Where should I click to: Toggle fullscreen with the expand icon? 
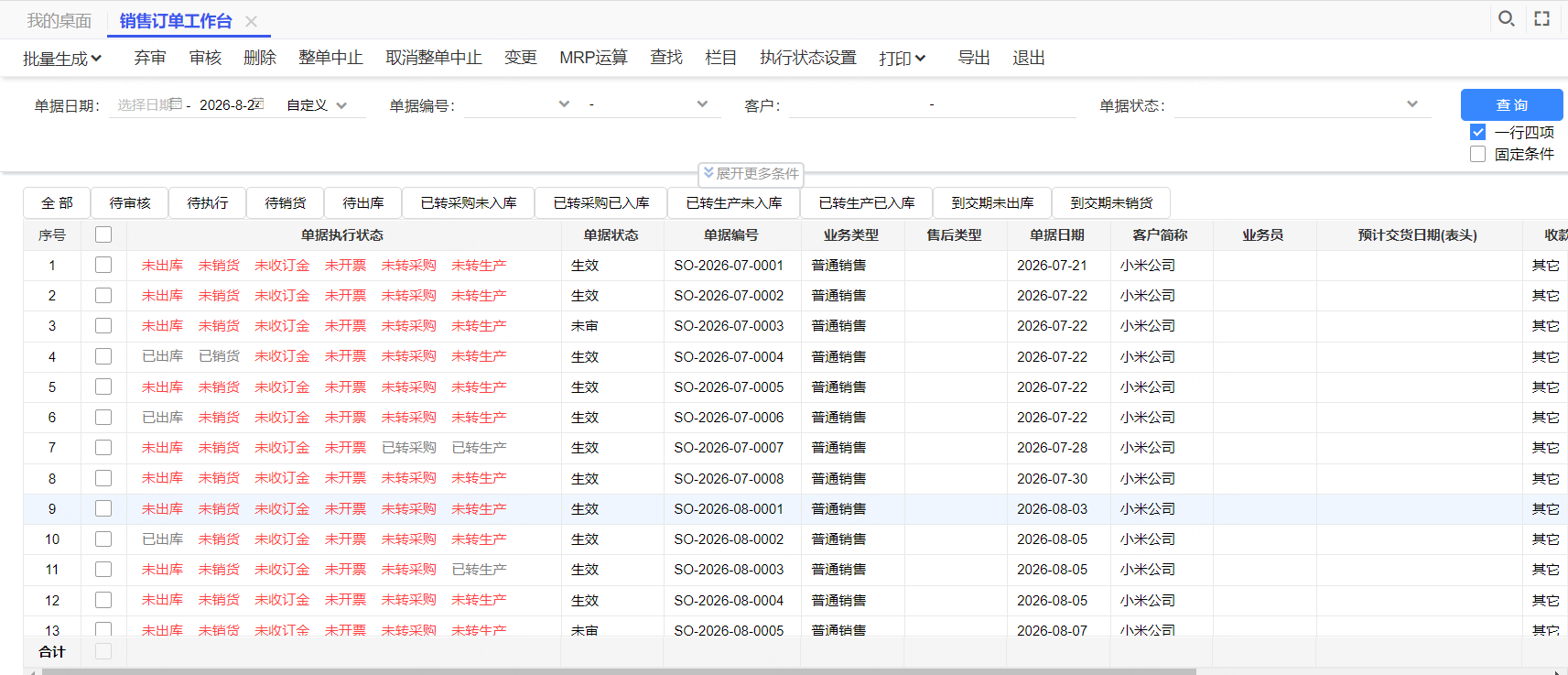click(x=1542, y=18)
